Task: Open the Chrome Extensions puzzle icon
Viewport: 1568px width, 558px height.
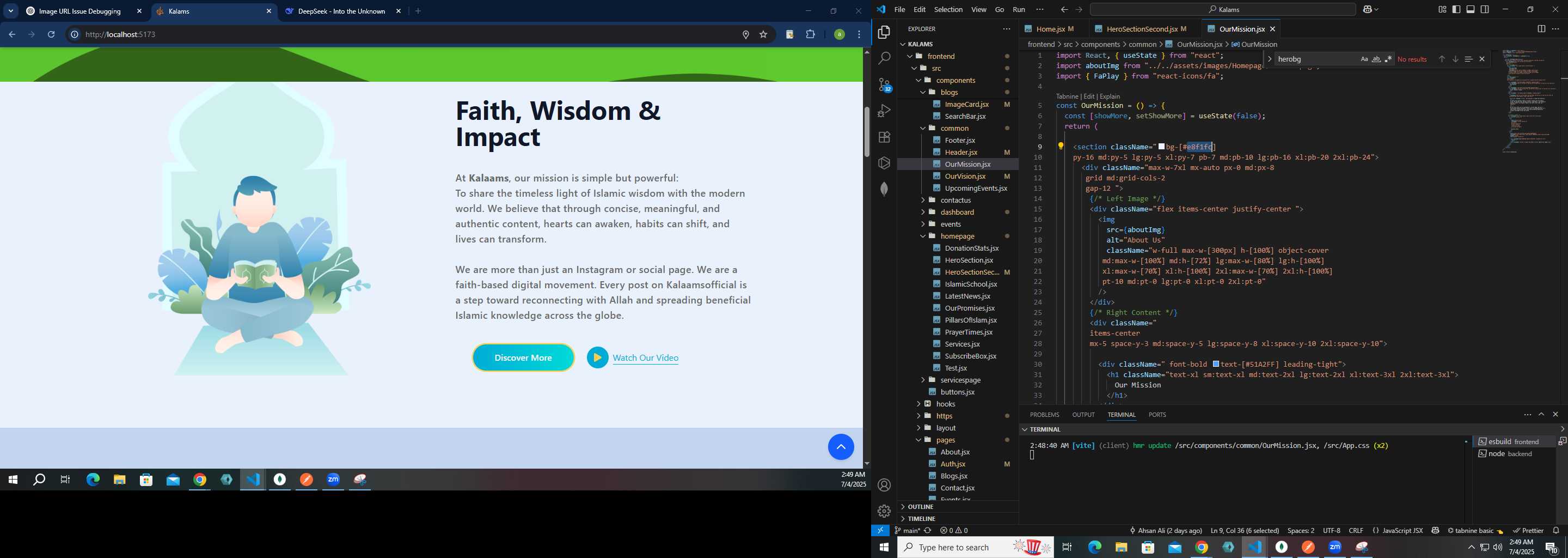Action: point(810,35)
